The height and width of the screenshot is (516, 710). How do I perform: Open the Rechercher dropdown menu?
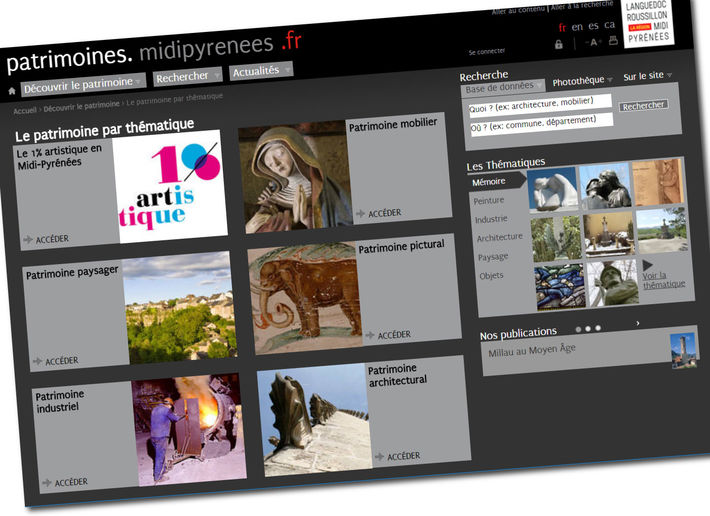187,76
